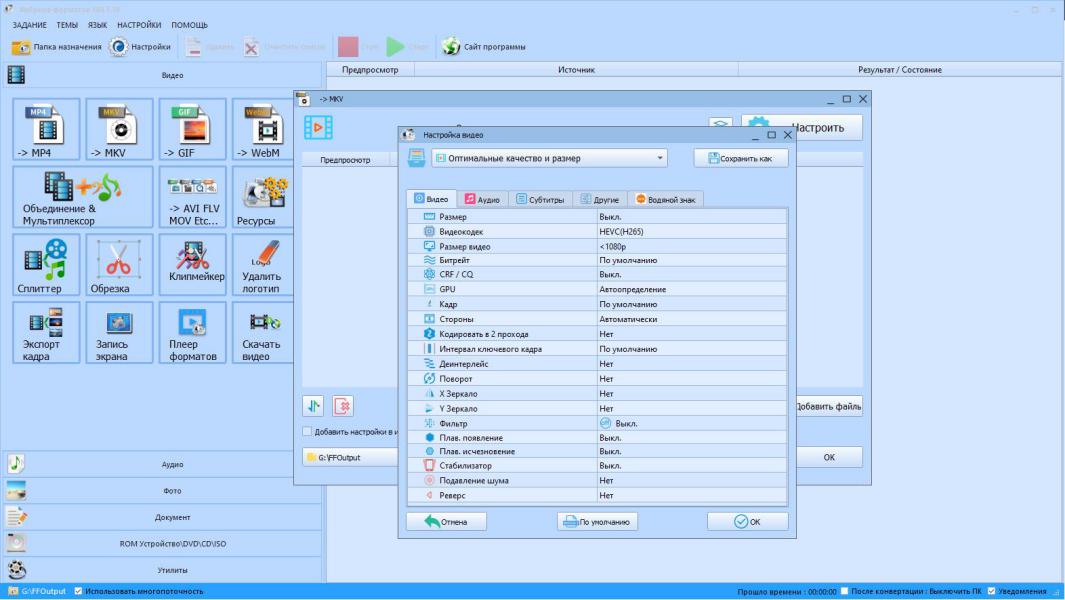Switch to the Водяной знак tab

(665, 199)
